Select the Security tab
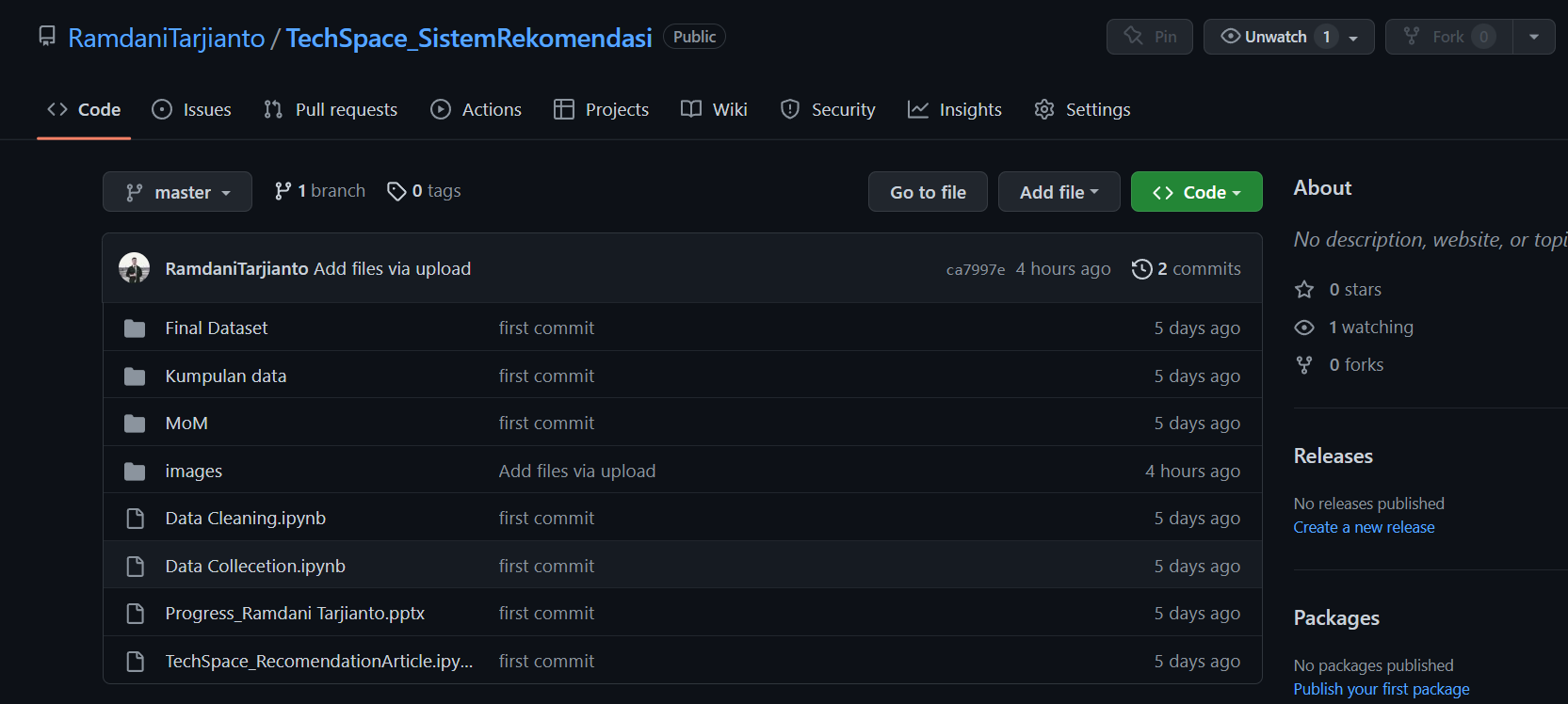This screenshot has height=704, width=1568. [x=828, y=110]
